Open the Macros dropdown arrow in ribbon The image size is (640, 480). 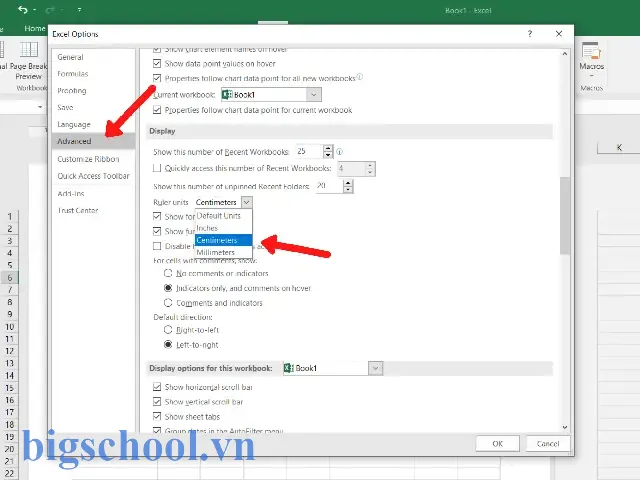[x=591, y=76]
